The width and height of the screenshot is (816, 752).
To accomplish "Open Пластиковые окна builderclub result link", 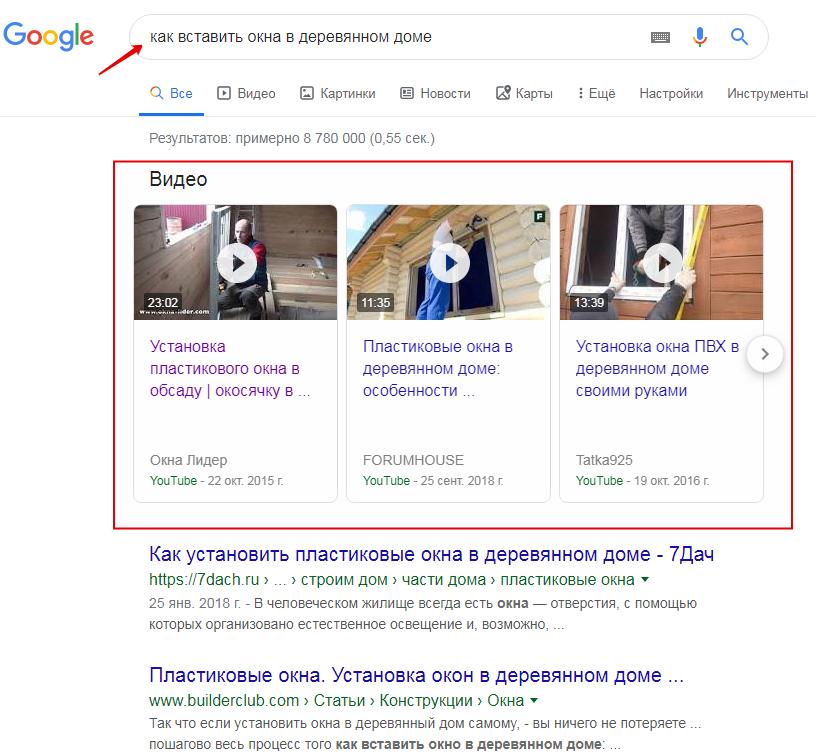I will coord(416,674).
